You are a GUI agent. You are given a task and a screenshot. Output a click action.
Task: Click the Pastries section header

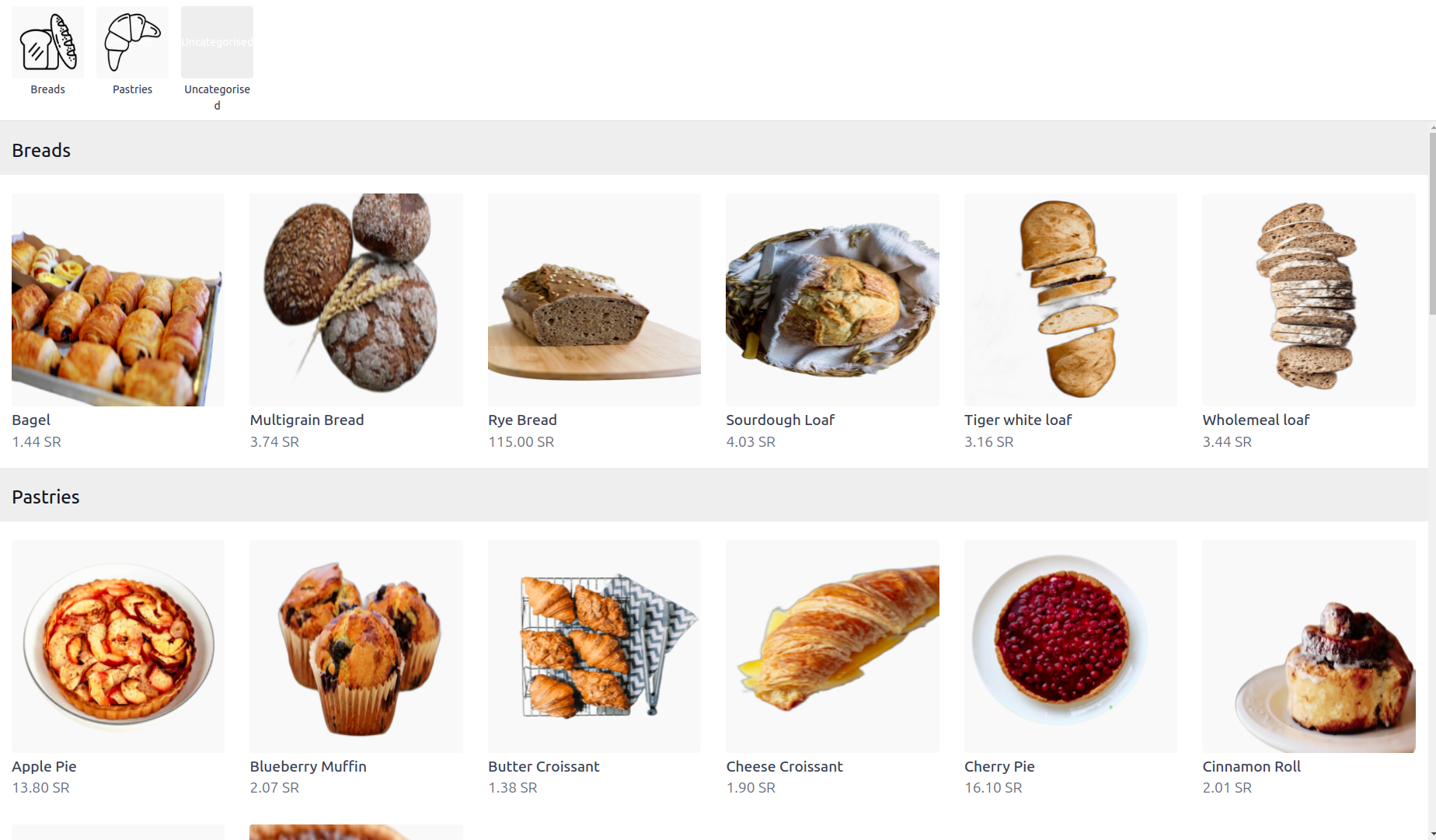pyautogui.click(x=714, y=497)
